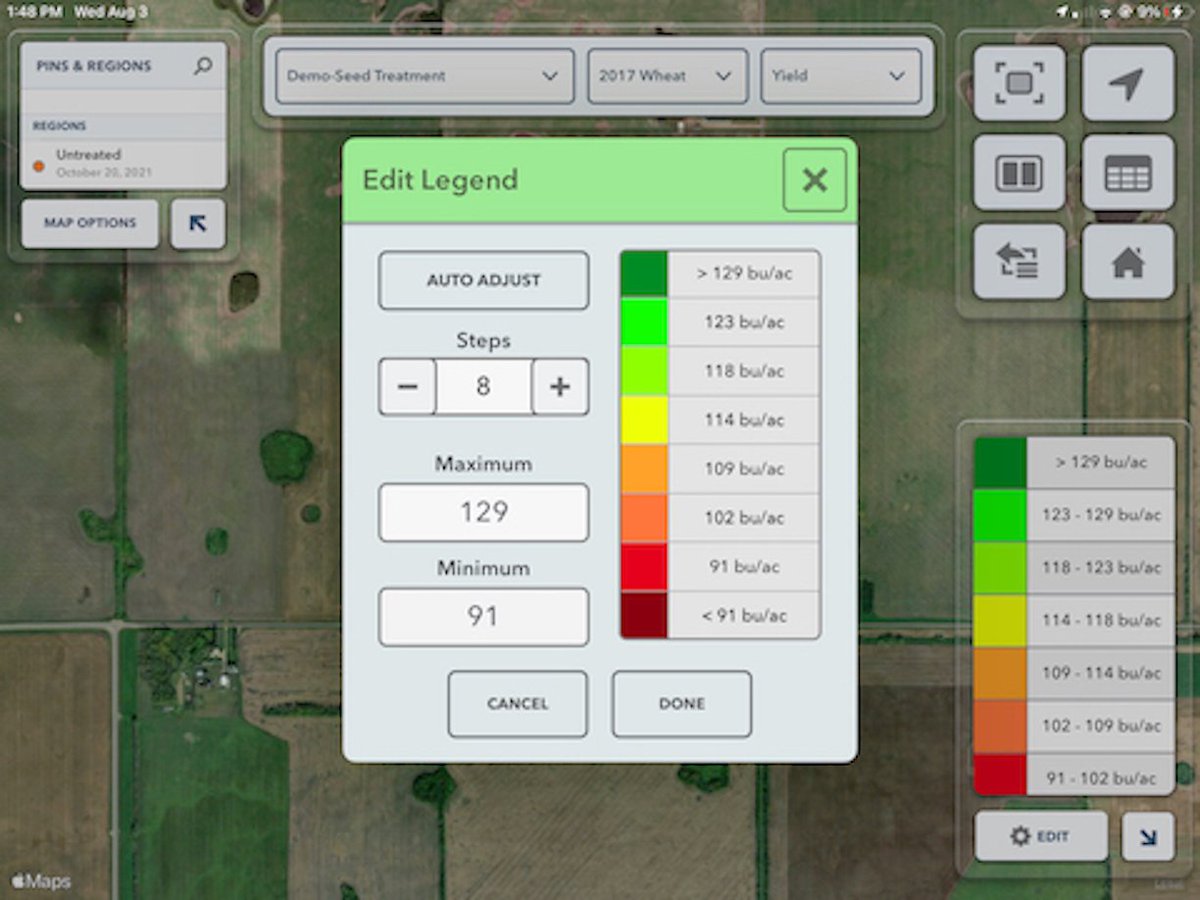Collapse the map legend panel arrow

1148,837
